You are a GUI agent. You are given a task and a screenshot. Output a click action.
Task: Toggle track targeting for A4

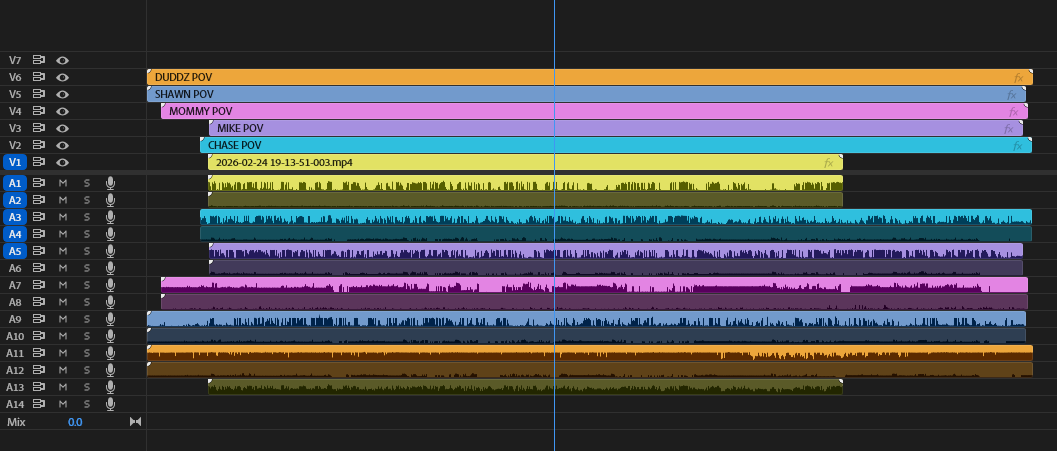[15, 234]
